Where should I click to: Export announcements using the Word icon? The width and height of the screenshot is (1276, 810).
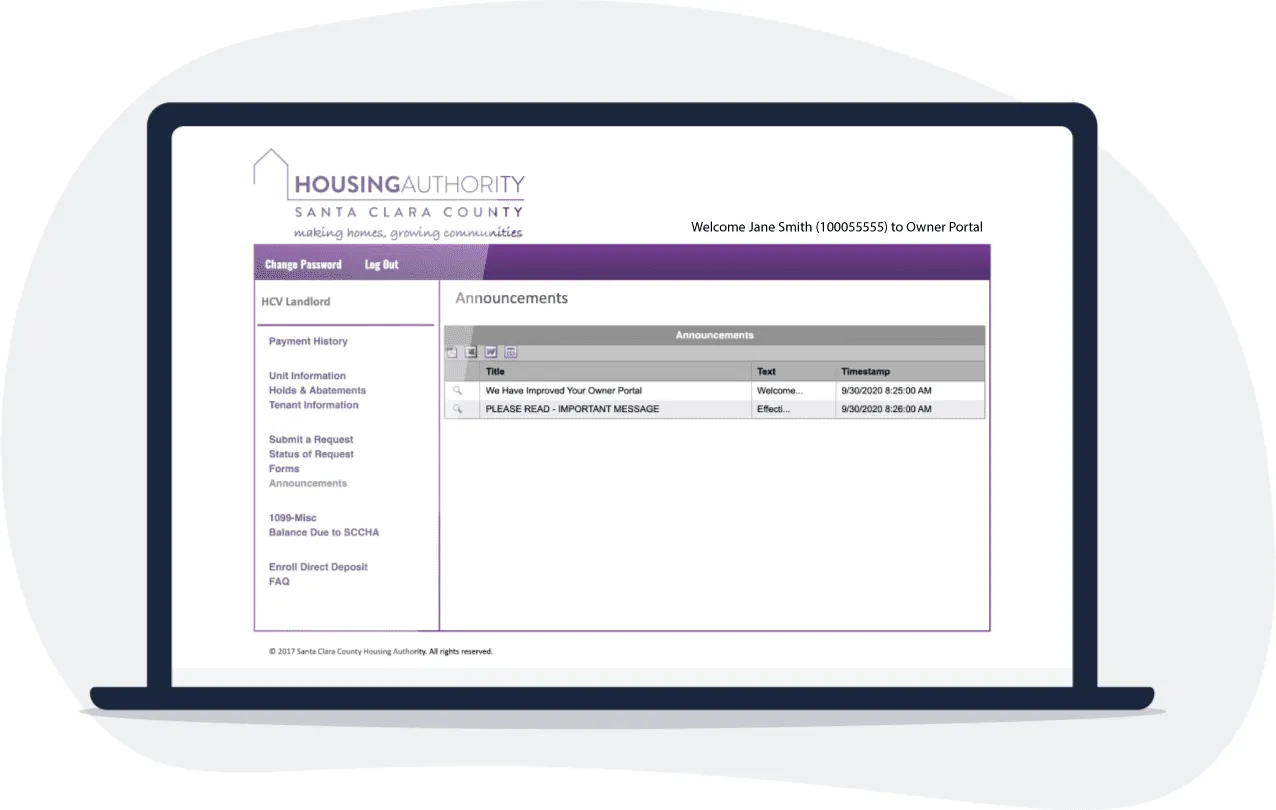pos(491,352)
